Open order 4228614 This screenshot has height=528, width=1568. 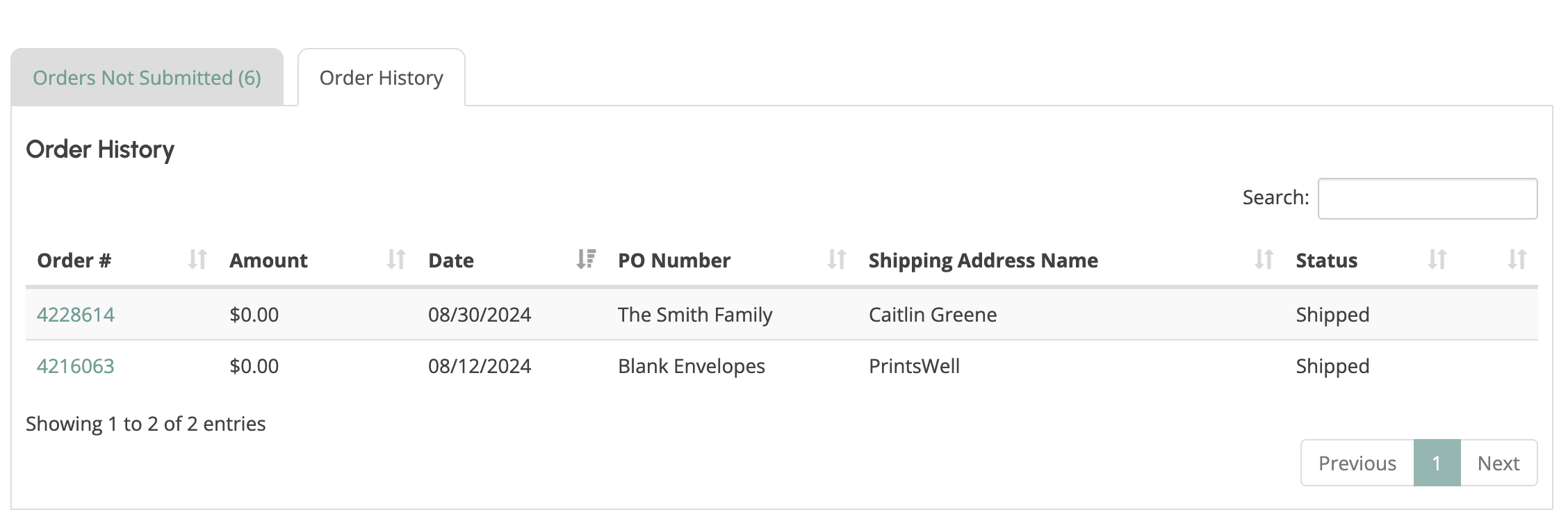75,315
